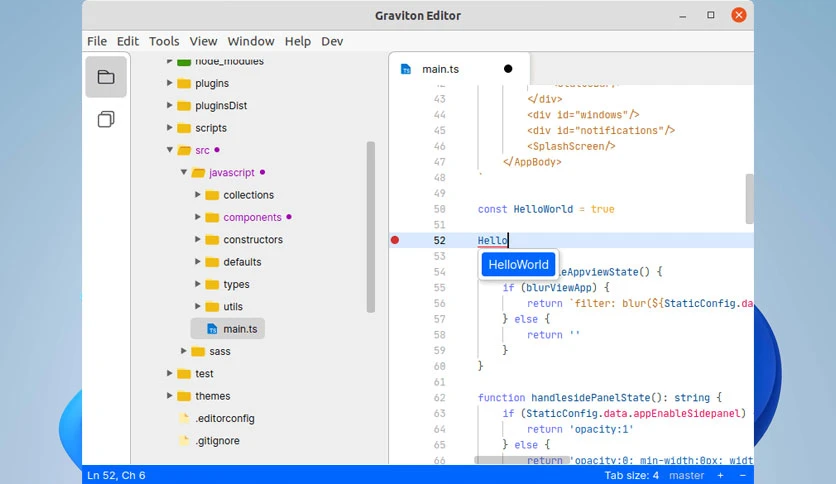Expand the scripts folder arrow
The width and height of the screenshot is (836, 484).
(x=169, y=128)
